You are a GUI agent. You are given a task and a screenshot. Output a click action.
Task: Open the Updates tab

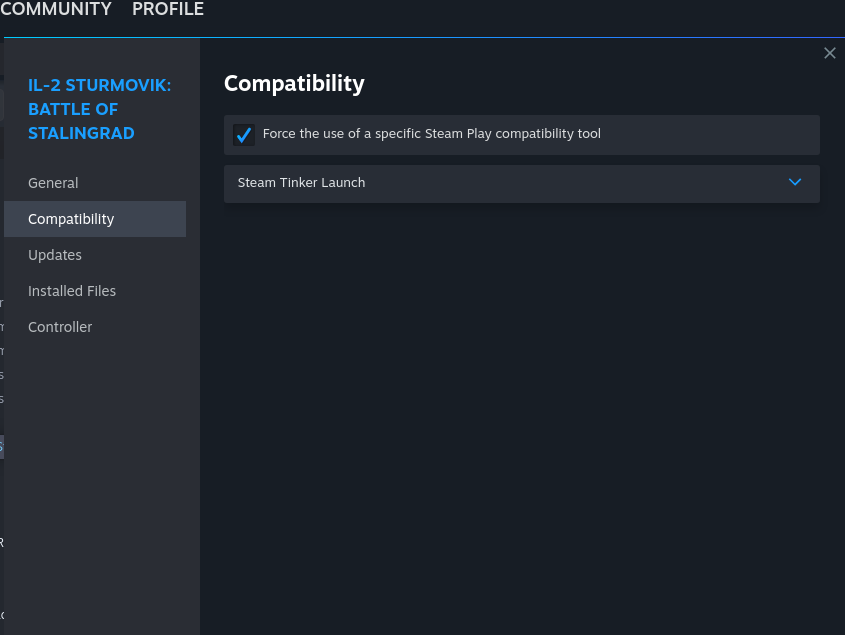tap(54, 255)
